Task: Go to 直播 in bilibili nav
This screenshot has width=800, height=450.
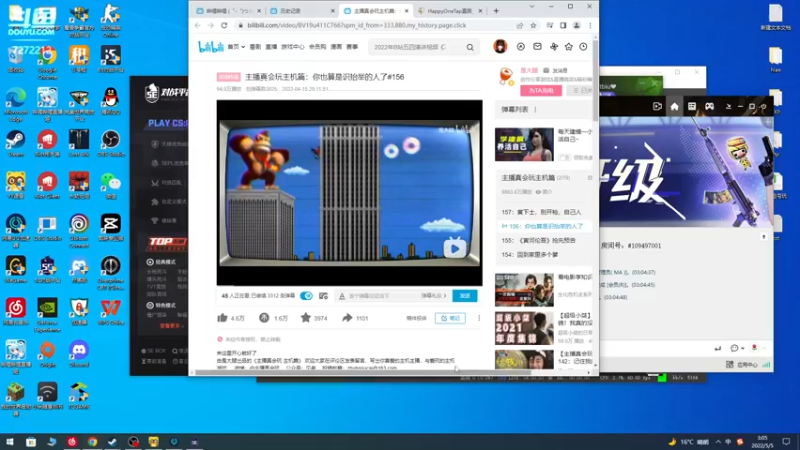Action: tap(271, 47)
